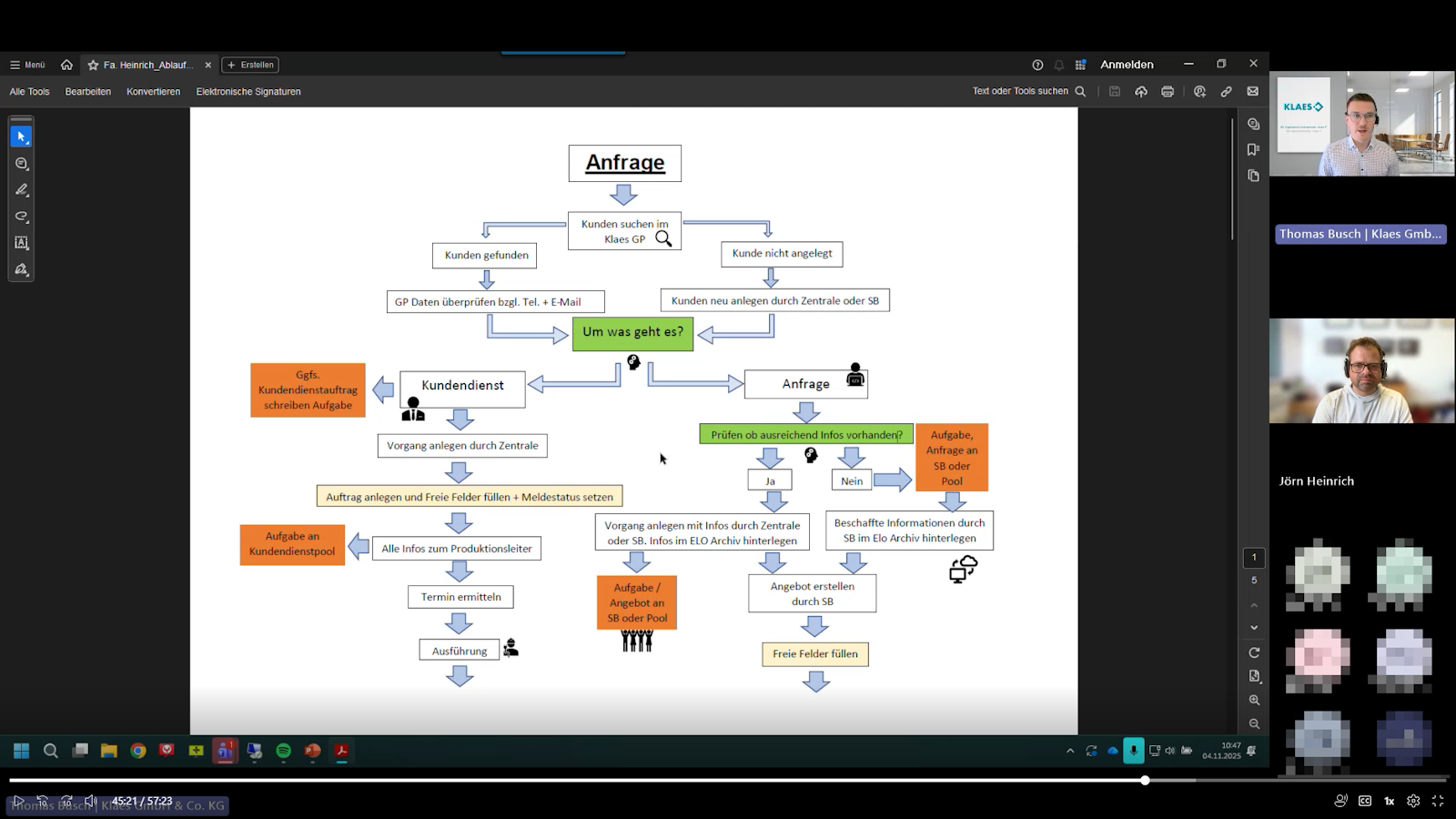Click the Anmelden sign-in button

click(1127, 65)
